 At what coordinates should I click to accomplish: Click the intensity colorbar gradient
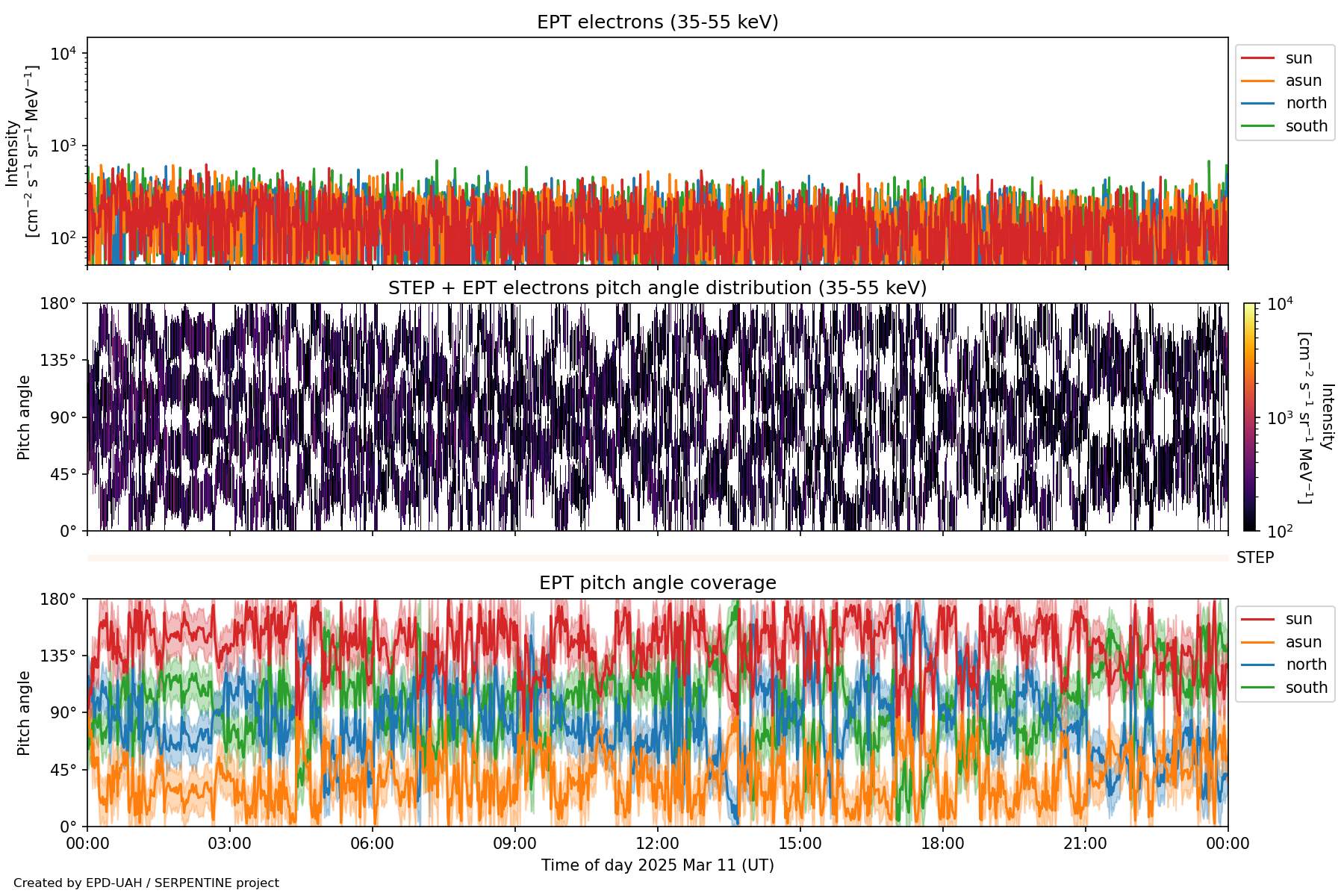click(x=1250, y=417)
